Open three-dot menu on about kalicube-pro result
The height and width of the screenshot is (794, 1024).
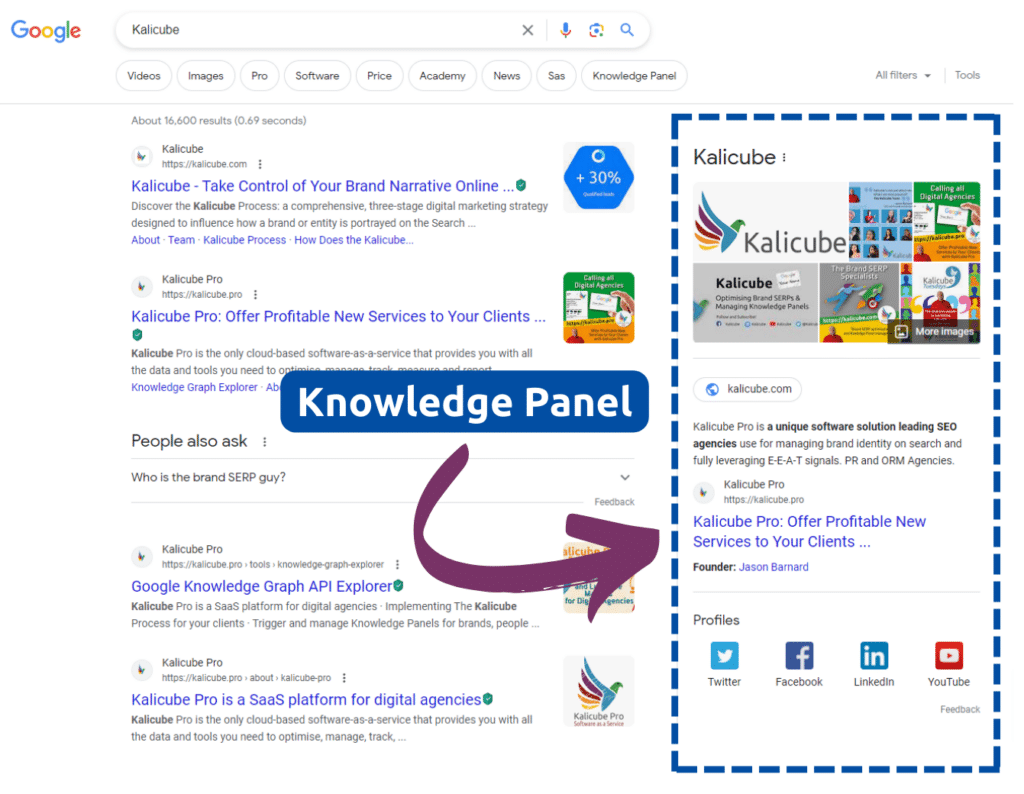[x=344, y=678]
